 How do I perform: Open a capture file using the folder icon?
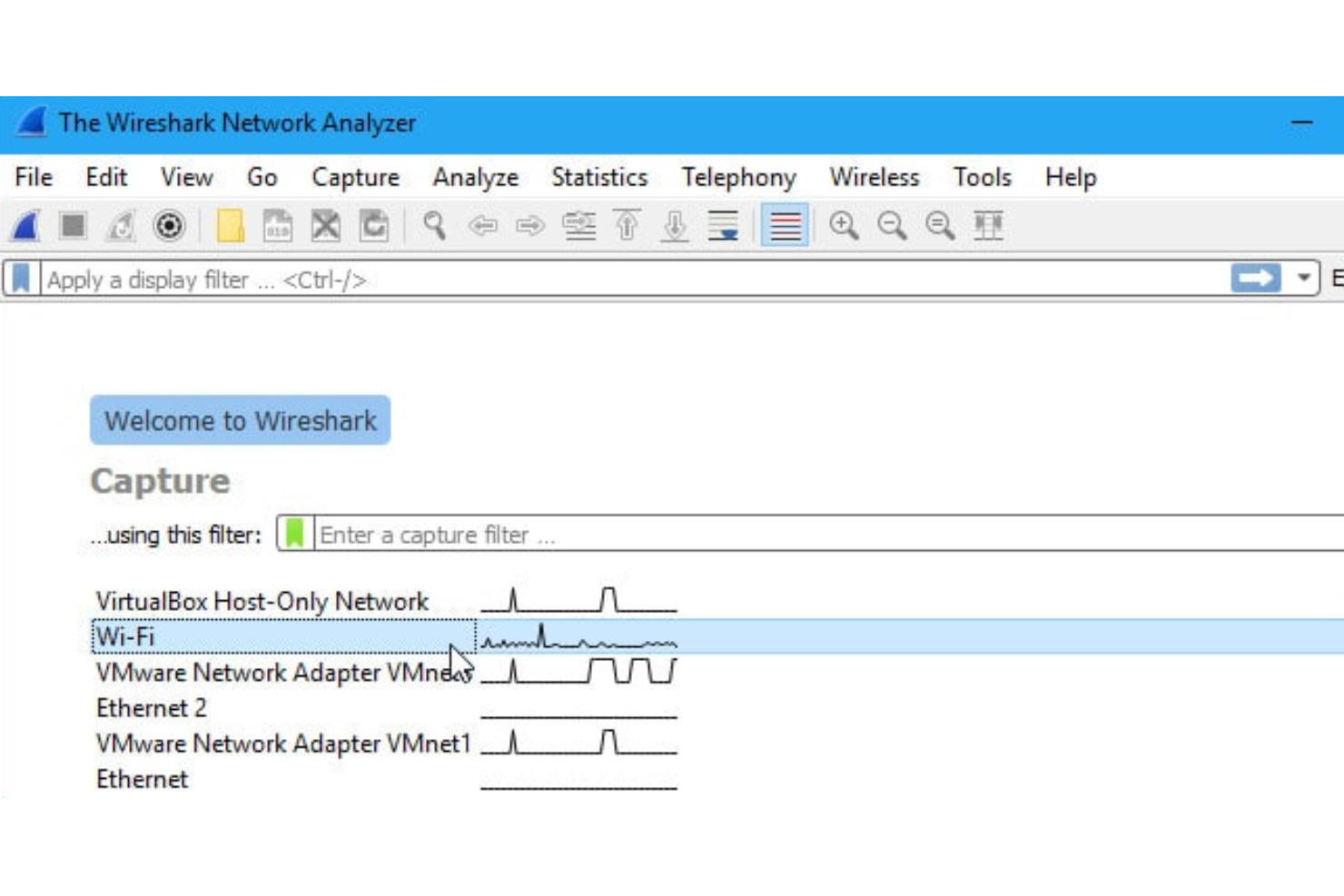pos(232,227)
